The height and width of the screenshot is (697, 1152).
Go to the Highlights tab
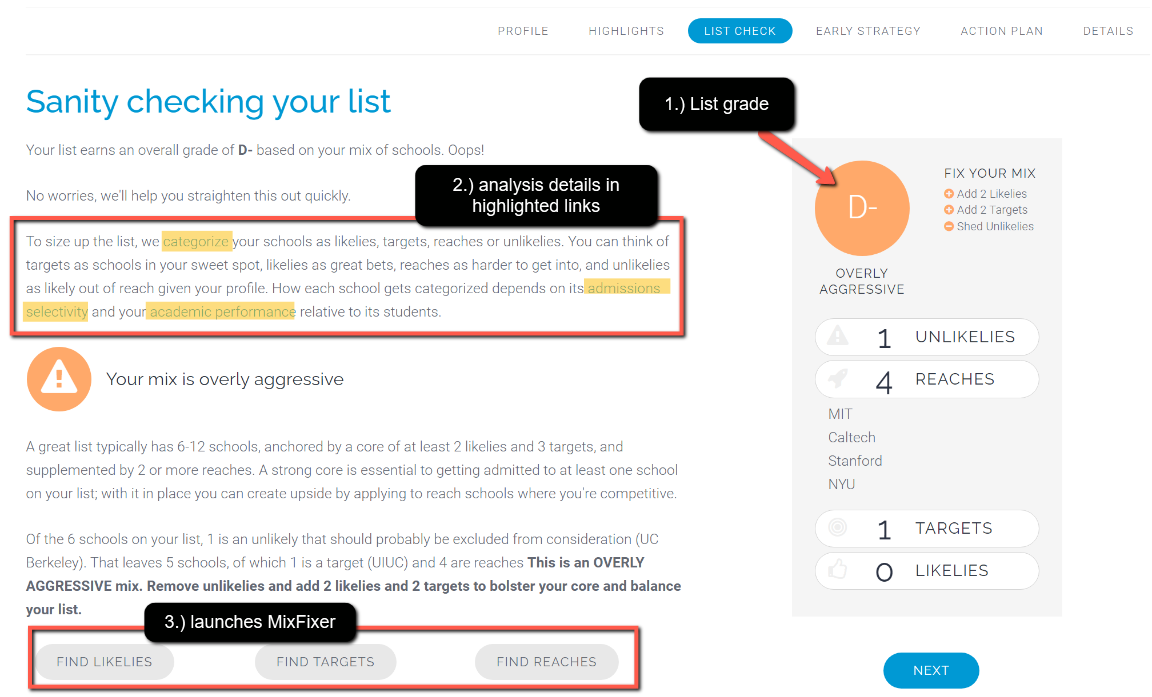click(x=626, y=31)
